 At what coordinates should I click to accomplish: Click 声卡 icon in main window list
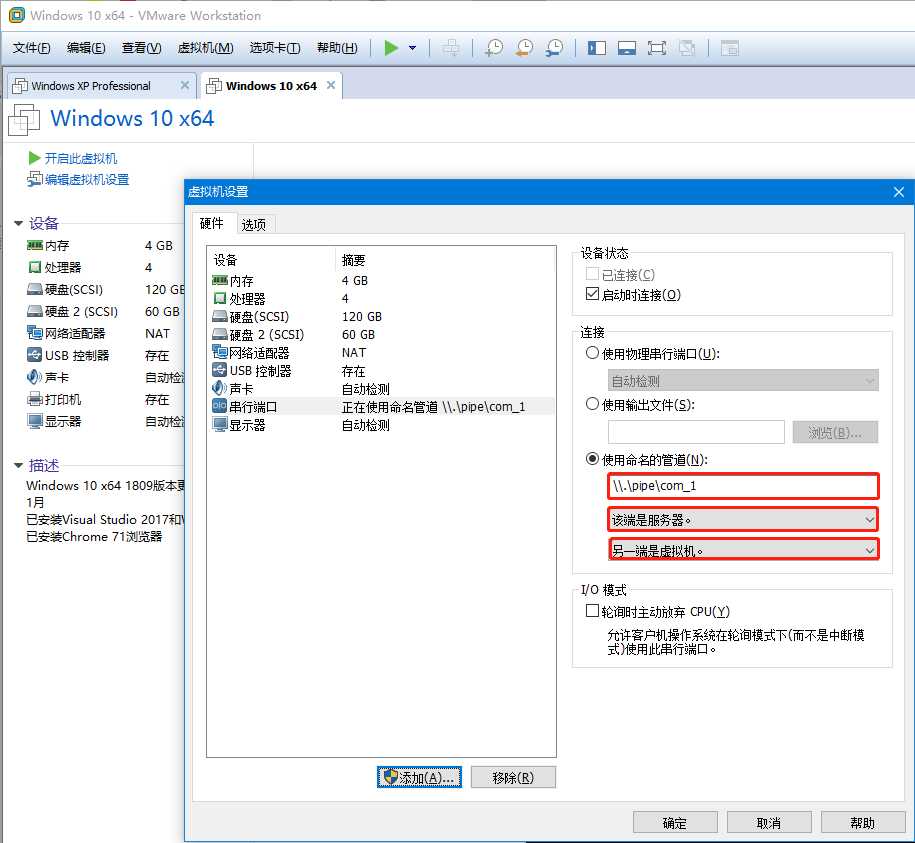[34, 377]
